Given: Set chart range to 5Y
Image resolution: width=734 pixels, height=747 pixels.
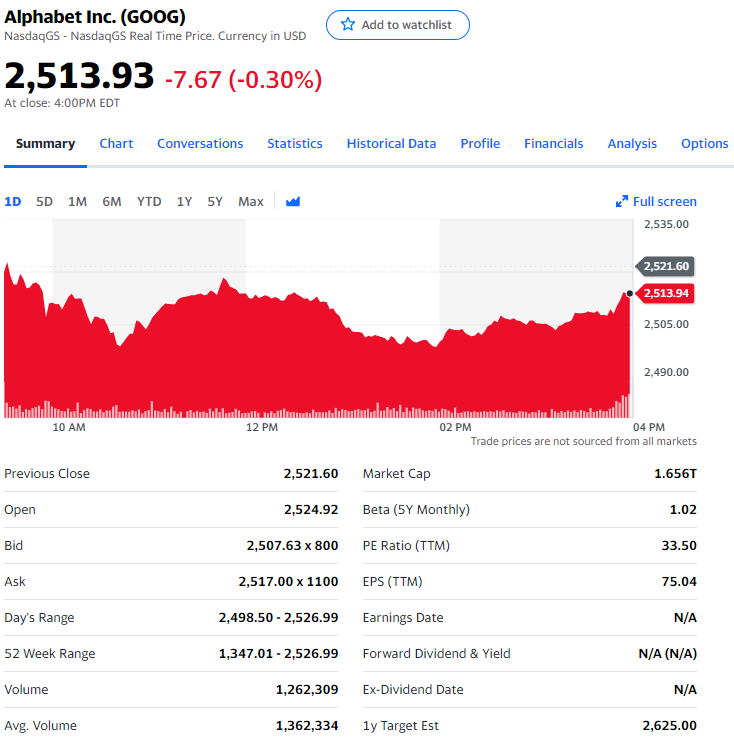Looking at the screenshot, I should click(x=215, y=202).
